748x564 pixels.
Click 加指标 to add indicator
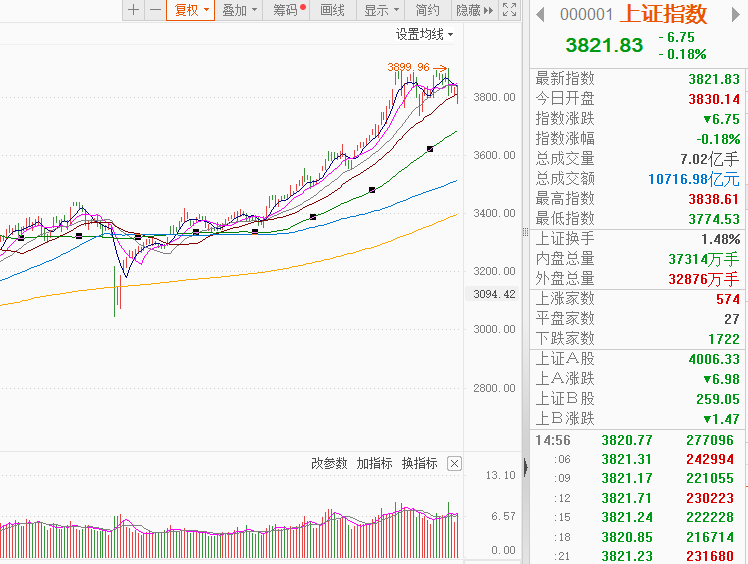pyautogui.click(x=374, y=463)
